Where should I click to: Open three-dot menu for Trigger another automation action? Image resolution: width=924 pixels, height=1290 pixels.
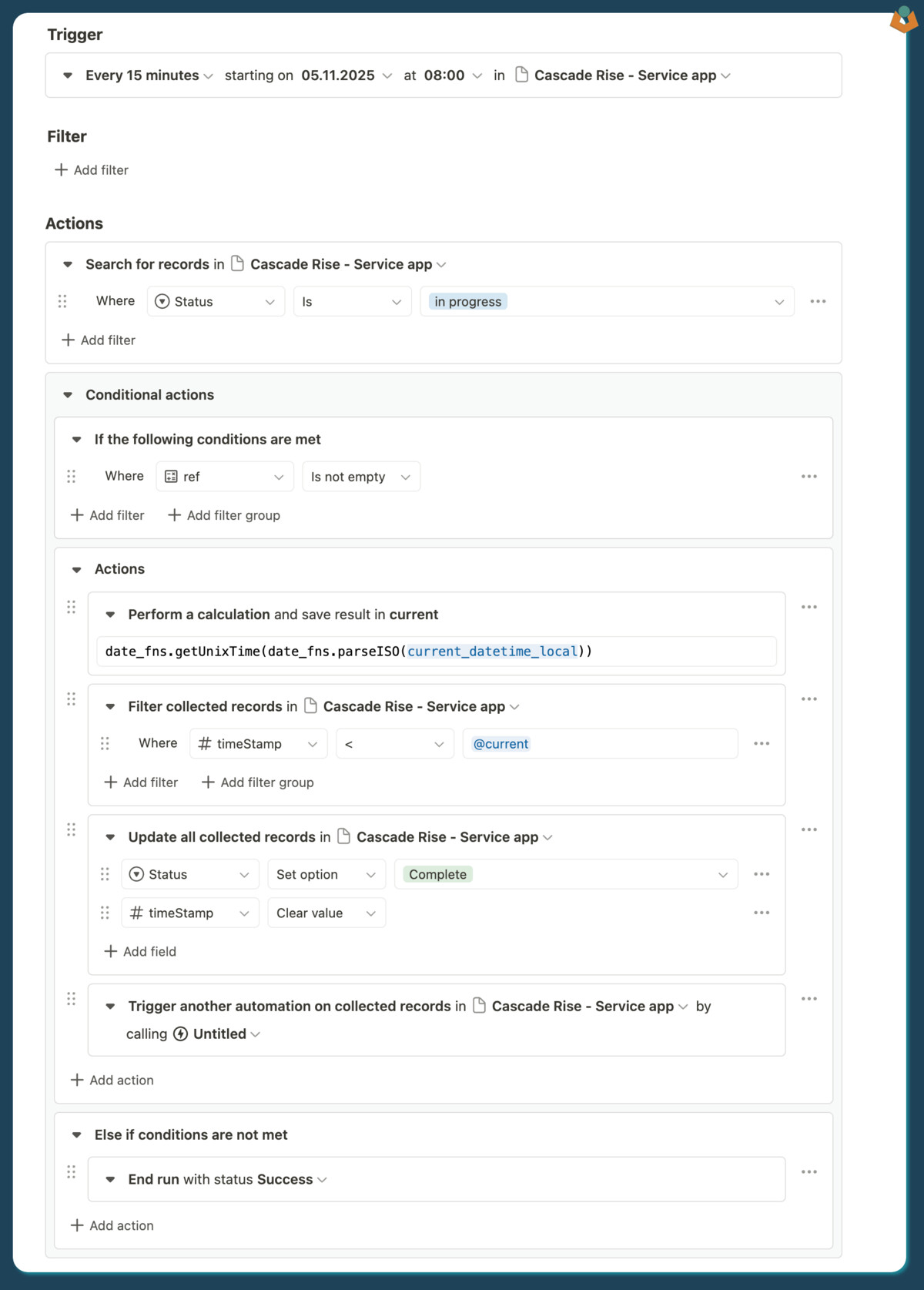coord(808,999)
